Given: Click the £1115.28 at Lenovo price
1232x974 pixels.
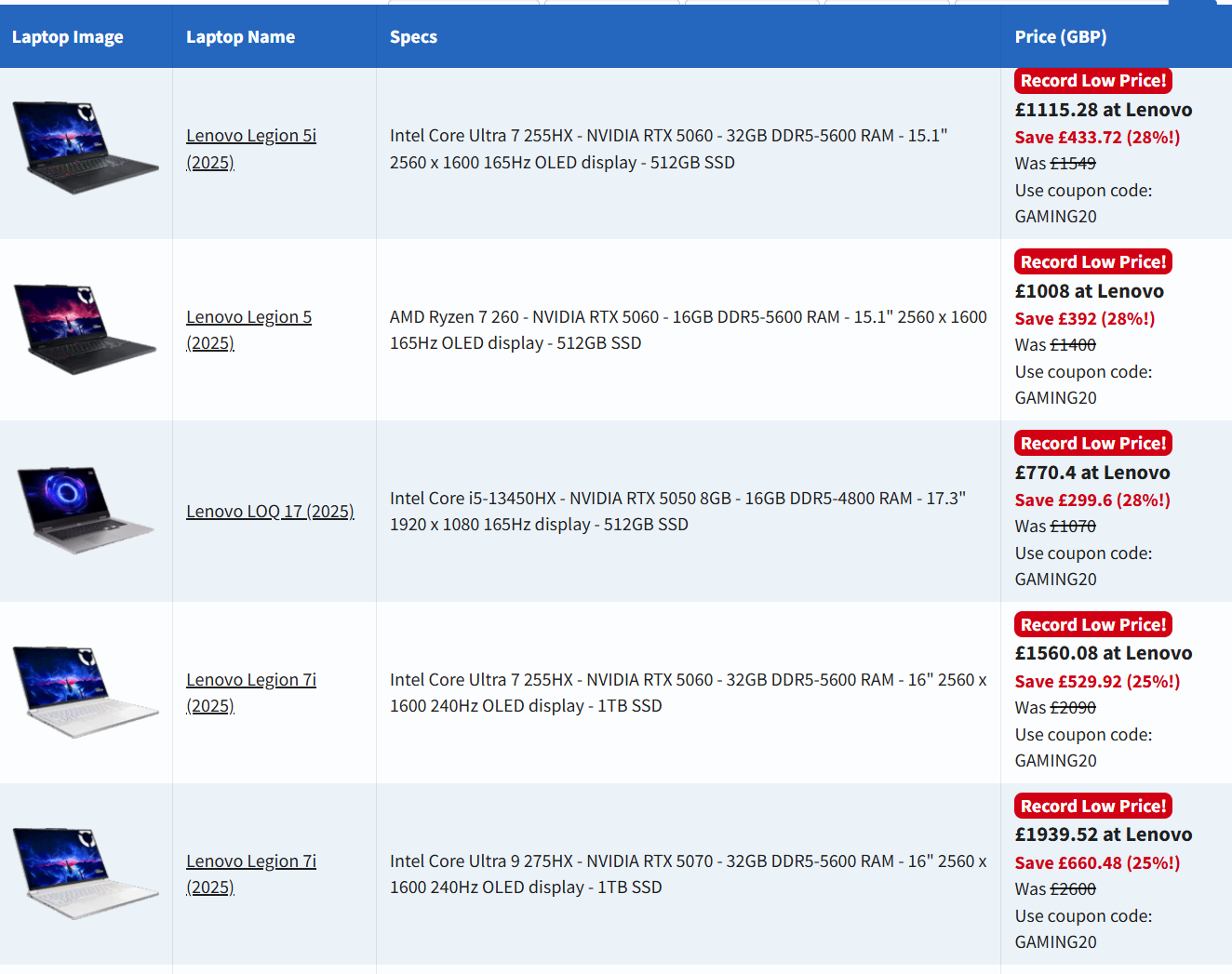Looking at the screenshot, I should pos(1104,110).
